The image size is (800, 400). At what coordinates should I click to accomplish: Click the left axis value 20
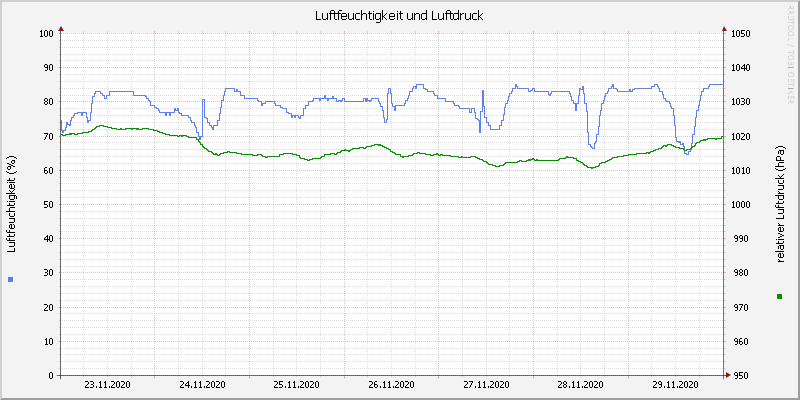(48, 308)
